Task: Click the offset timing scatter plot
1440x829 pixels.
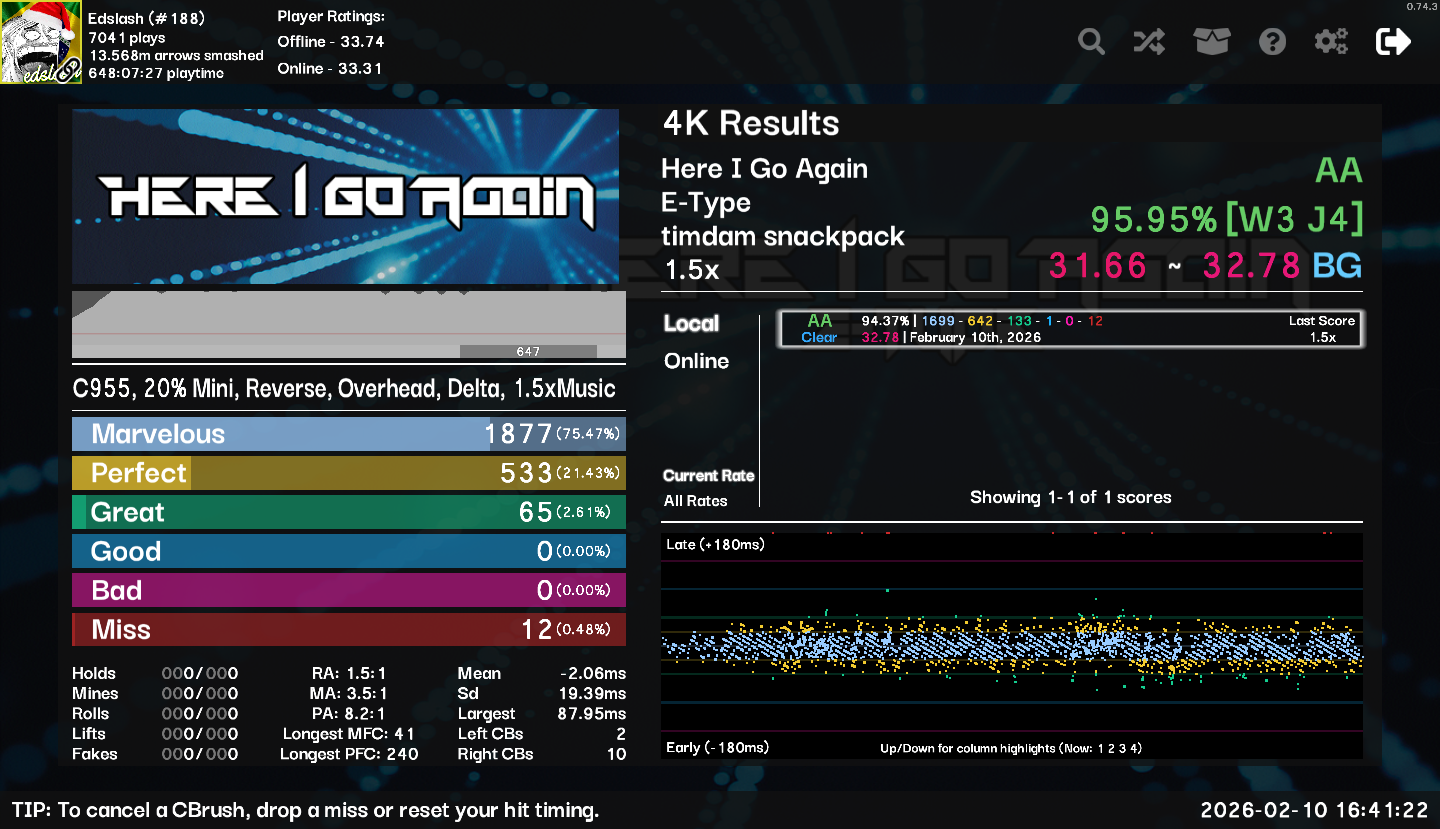Action: [1011, 645]
